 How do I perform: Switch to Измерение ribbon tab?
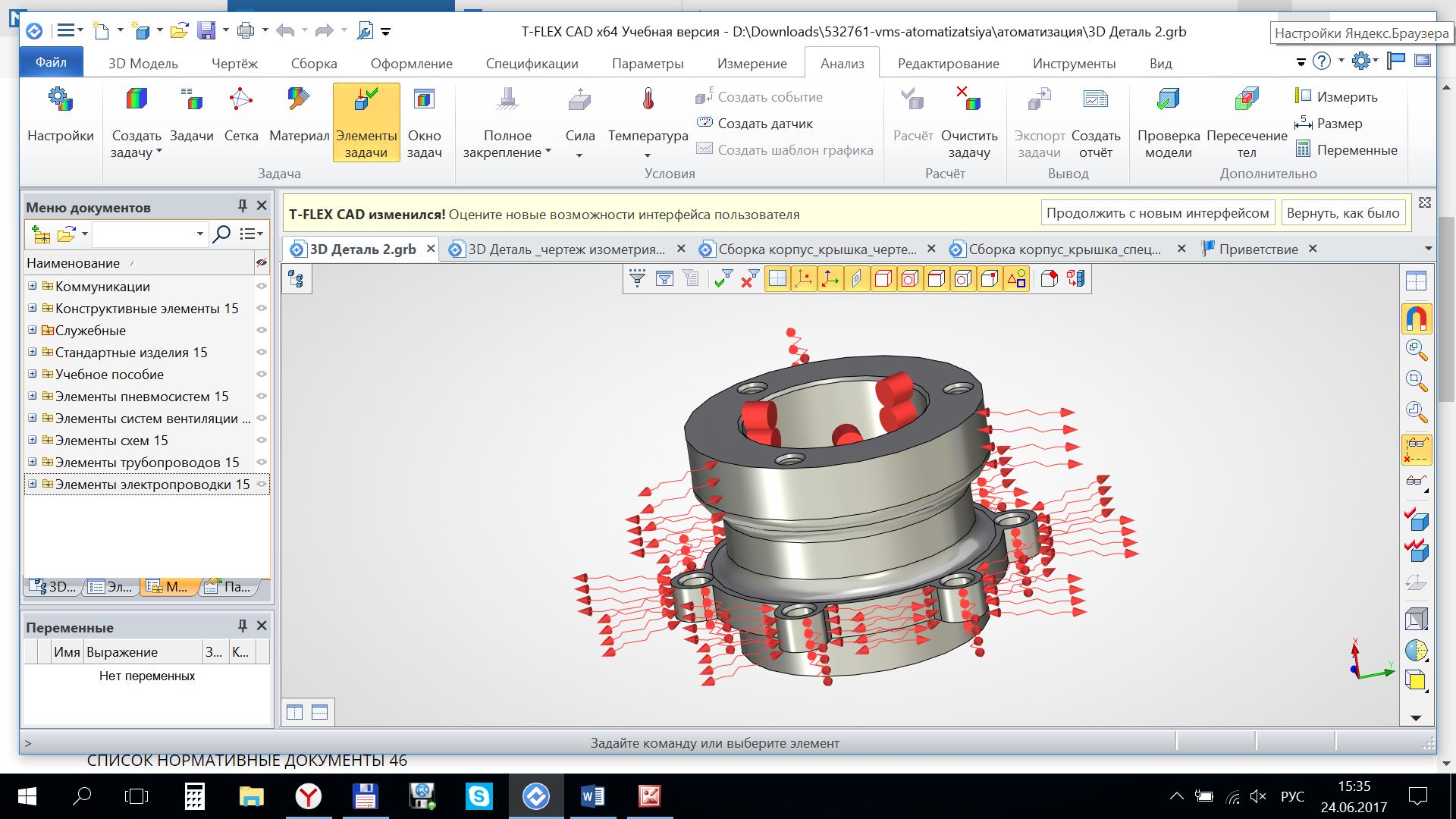752,64
